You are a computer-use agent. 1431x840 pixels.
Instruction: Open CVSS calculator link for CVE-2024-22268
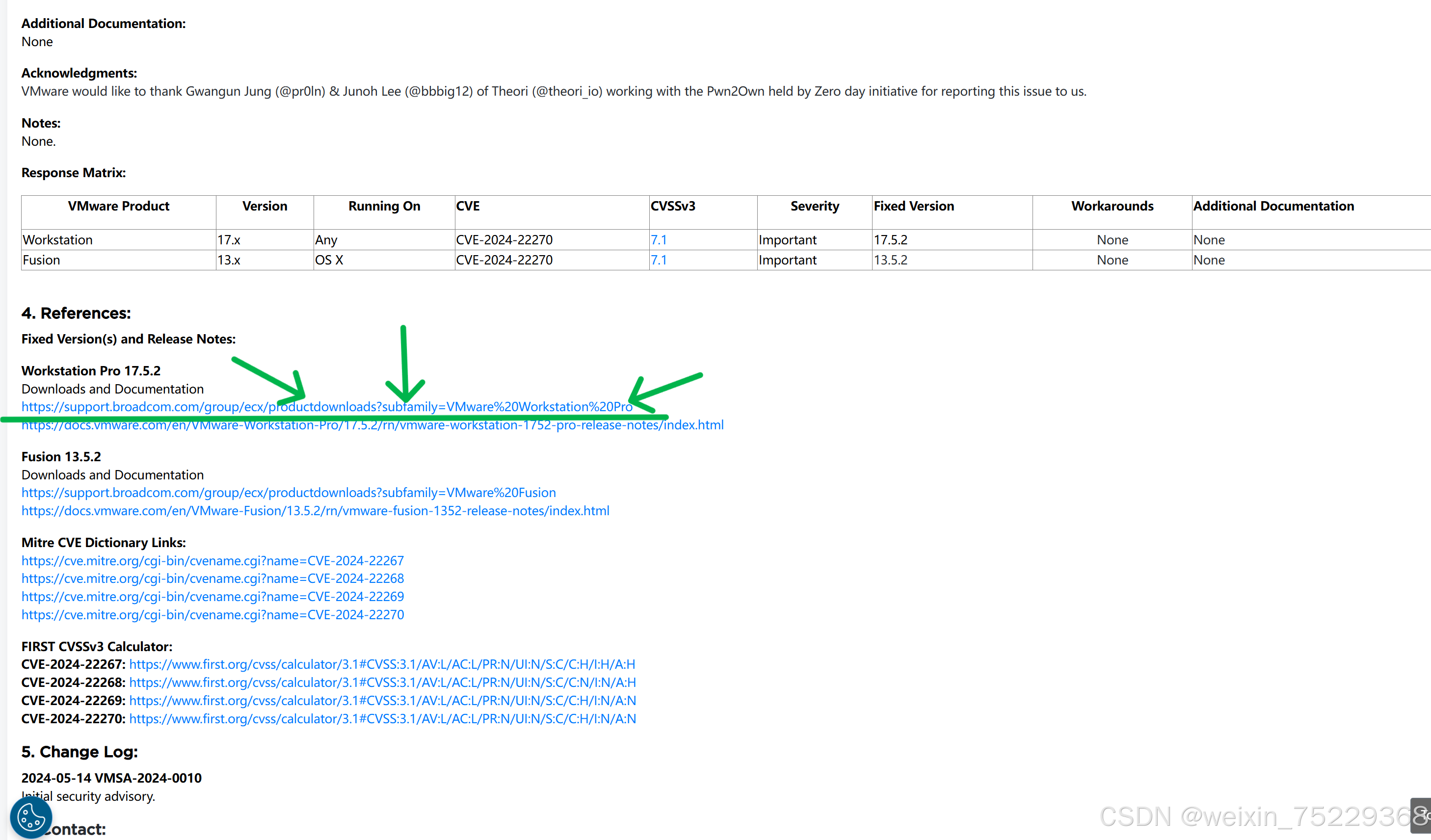tap(382, 682)
